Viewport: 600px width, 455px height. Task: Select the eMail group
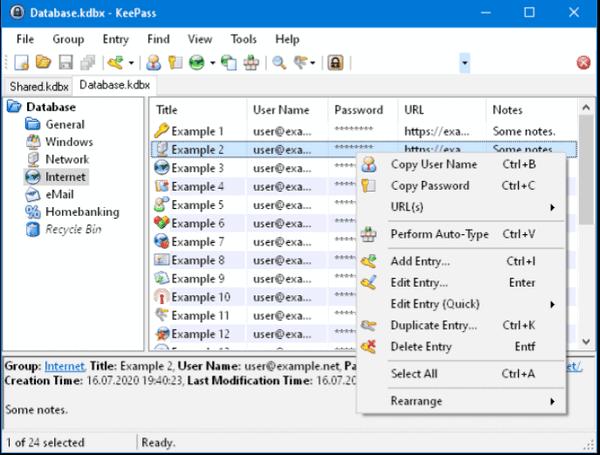point(59,194)
